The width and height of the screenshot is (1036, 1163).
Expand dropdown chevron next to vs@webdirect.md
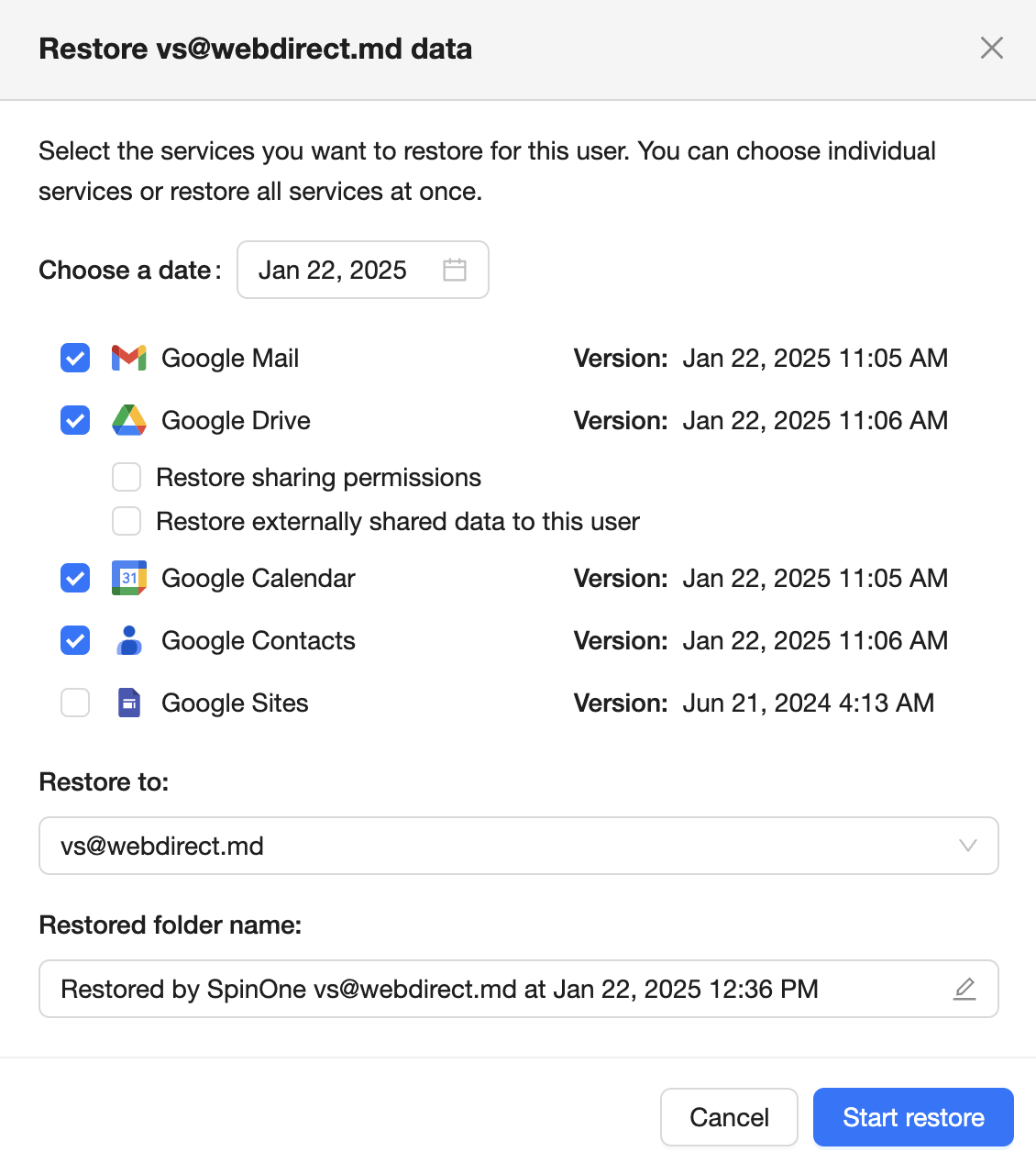967,846
